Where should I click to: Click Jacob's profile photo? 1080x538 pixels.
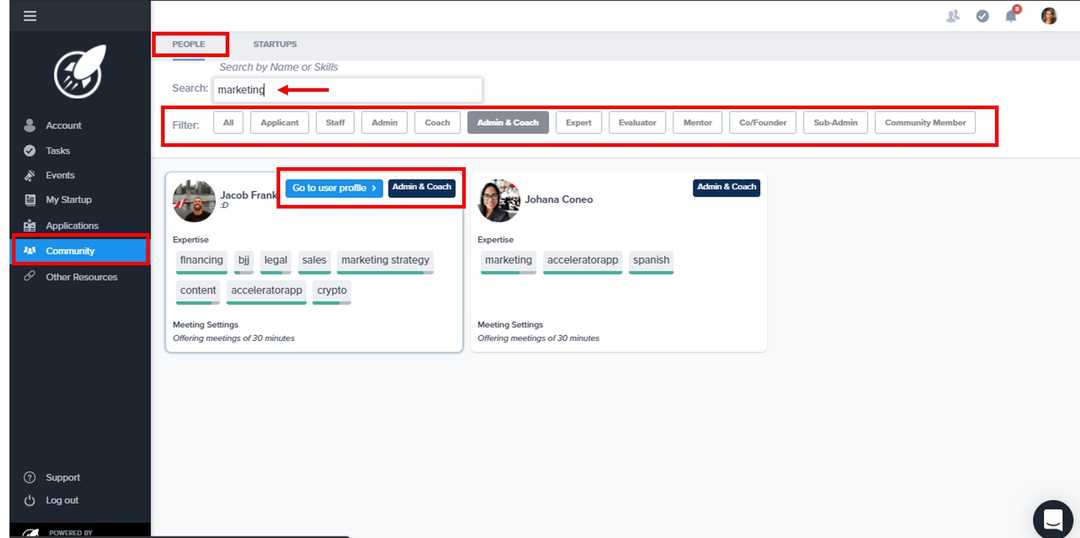point(194,201)
